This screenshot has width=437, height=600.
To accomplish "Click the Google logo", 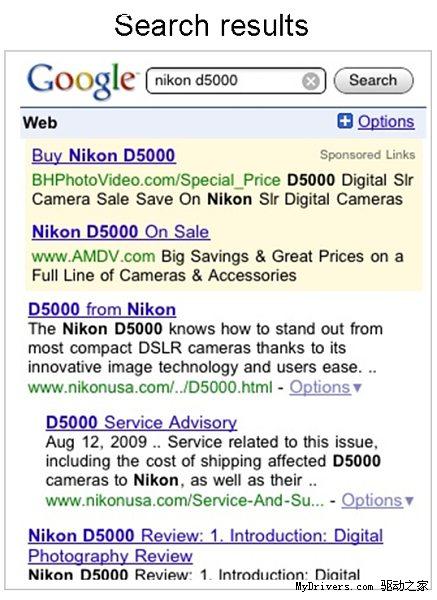I will (81, 81).
